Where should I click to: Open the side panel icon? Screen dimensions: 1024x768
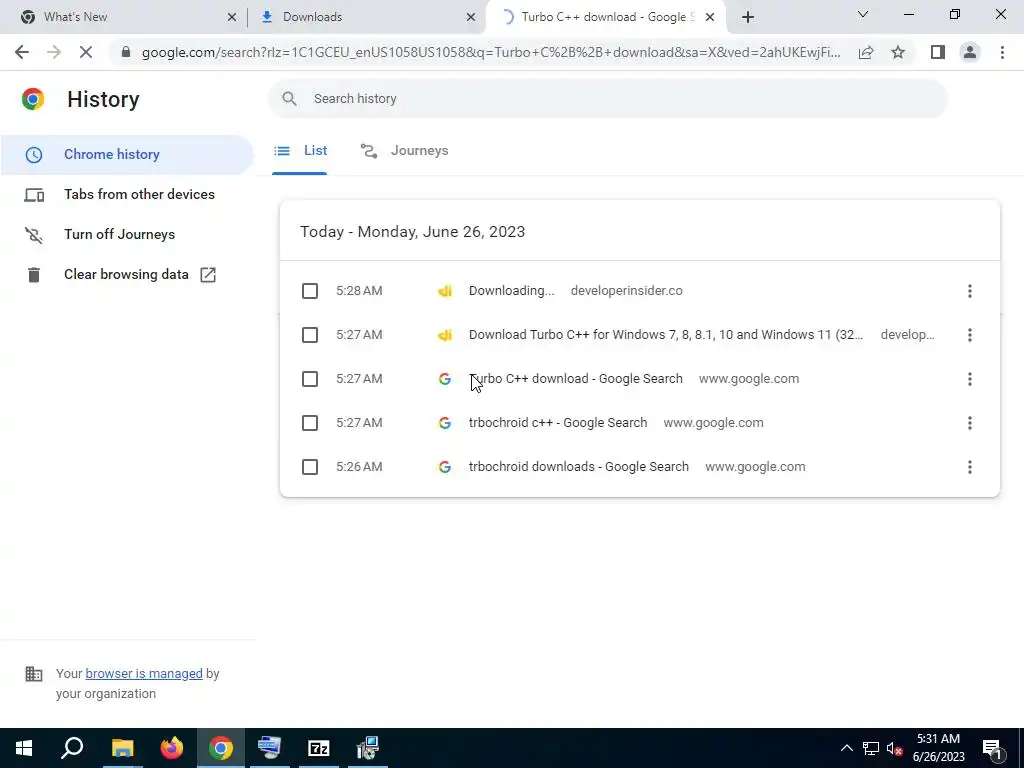click(x=938, y=52)
